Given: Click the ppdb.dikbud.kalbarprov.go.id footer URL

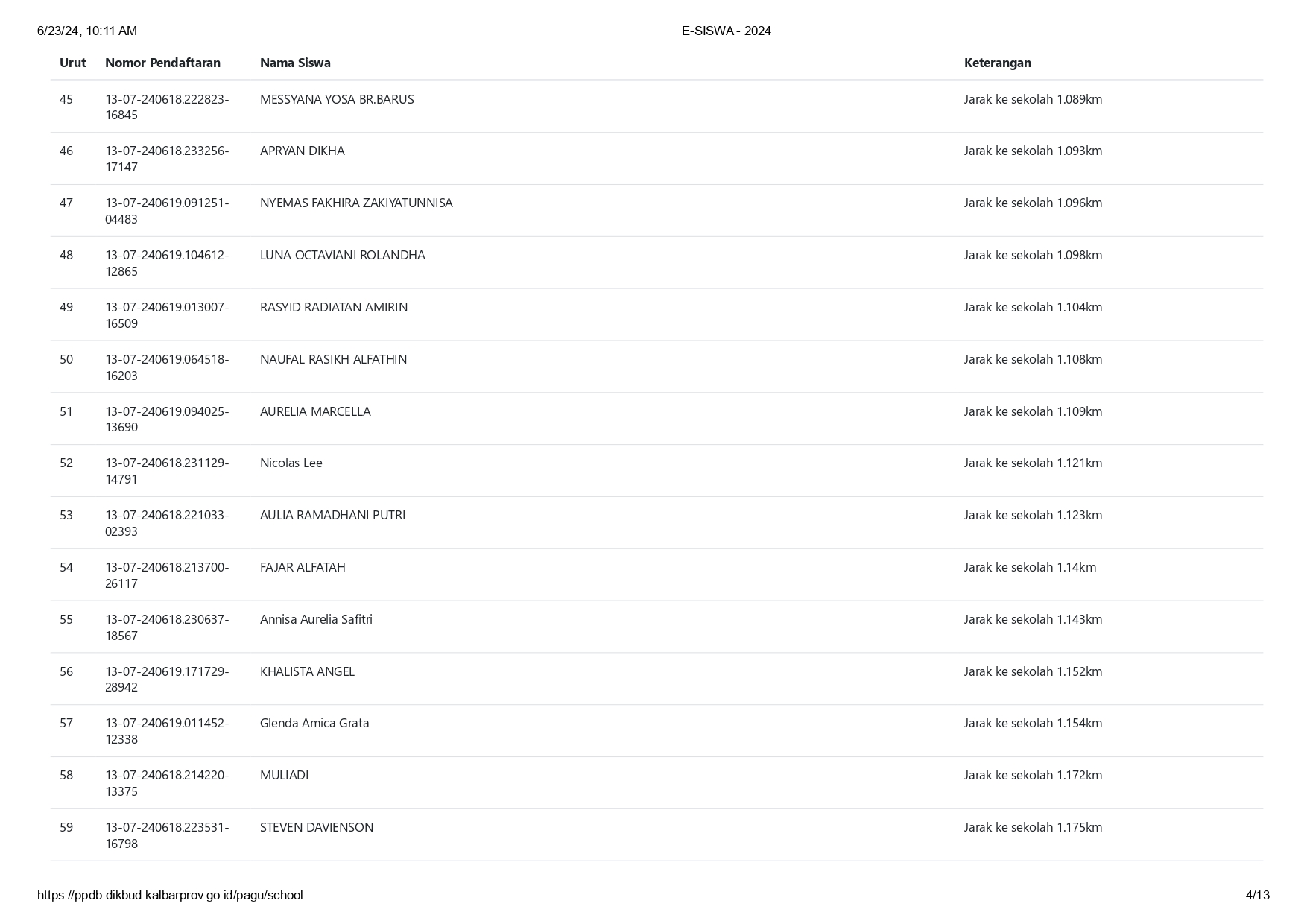Looking at the screenshot, I should coord(170,895).
